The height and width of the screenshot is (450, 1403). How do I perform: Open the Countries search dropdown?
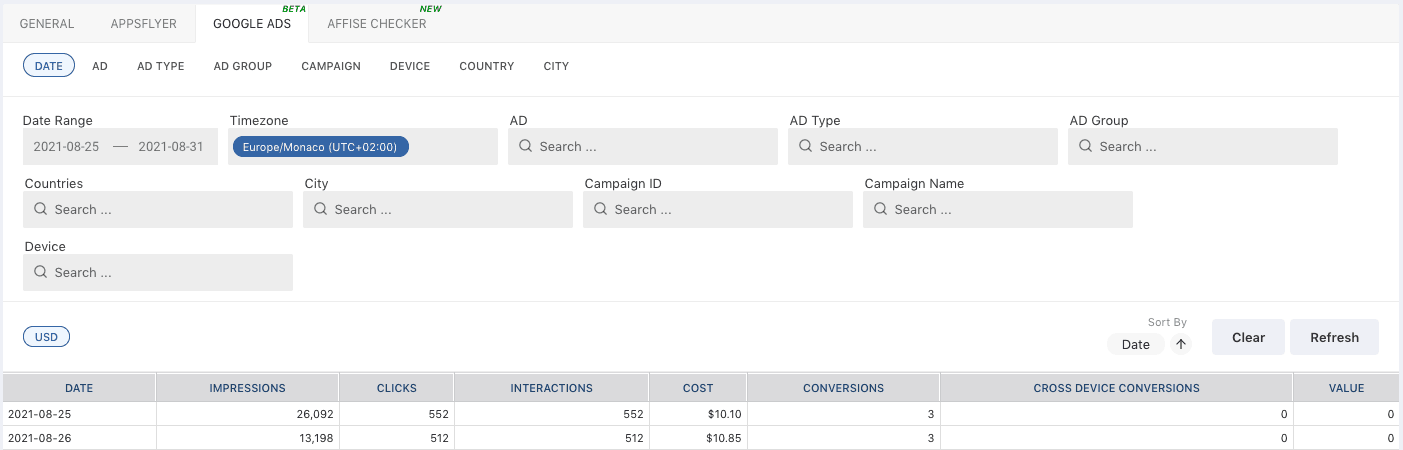158,209
